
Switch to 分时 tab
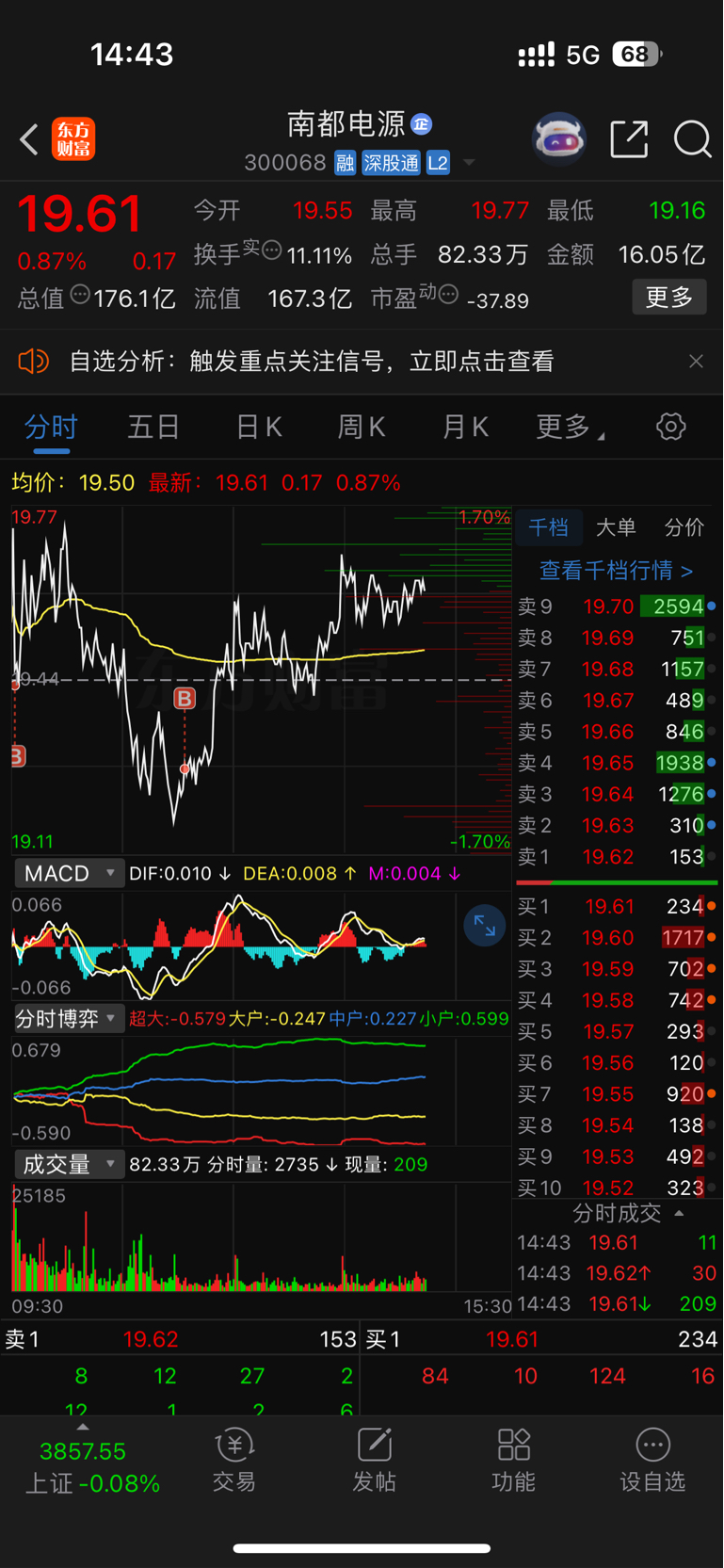tap(51, 427)
